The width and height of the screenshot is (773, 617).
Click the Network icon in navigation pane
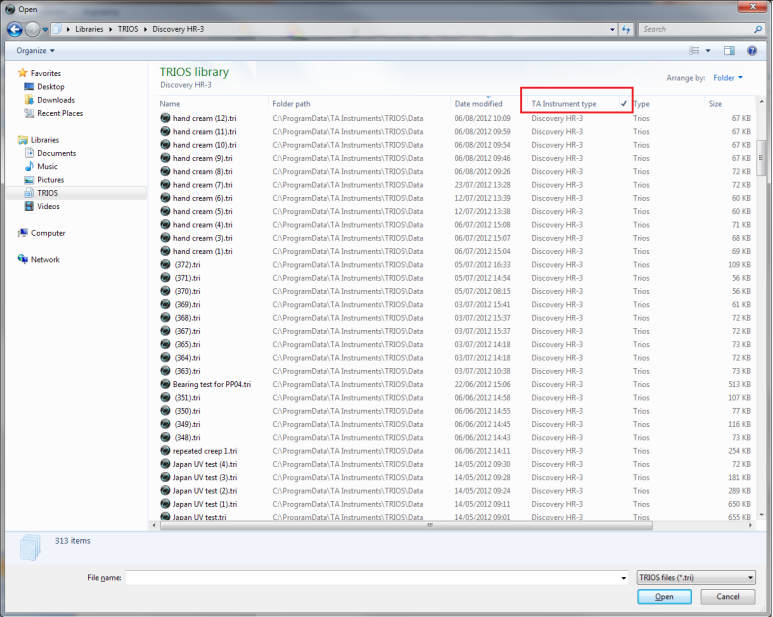point(23,259)
